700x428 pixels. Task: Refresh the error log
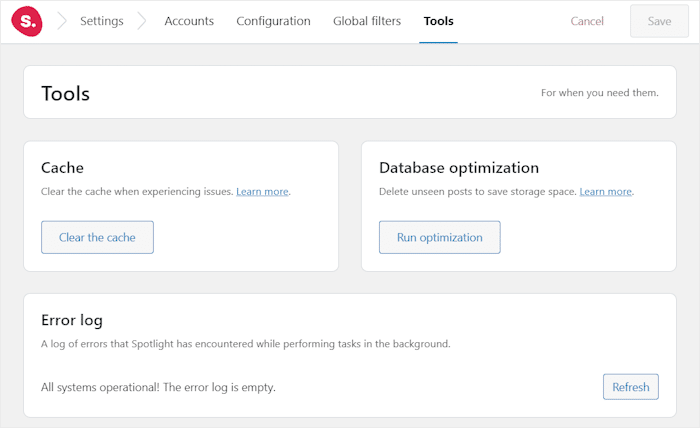tap(630, 387)
